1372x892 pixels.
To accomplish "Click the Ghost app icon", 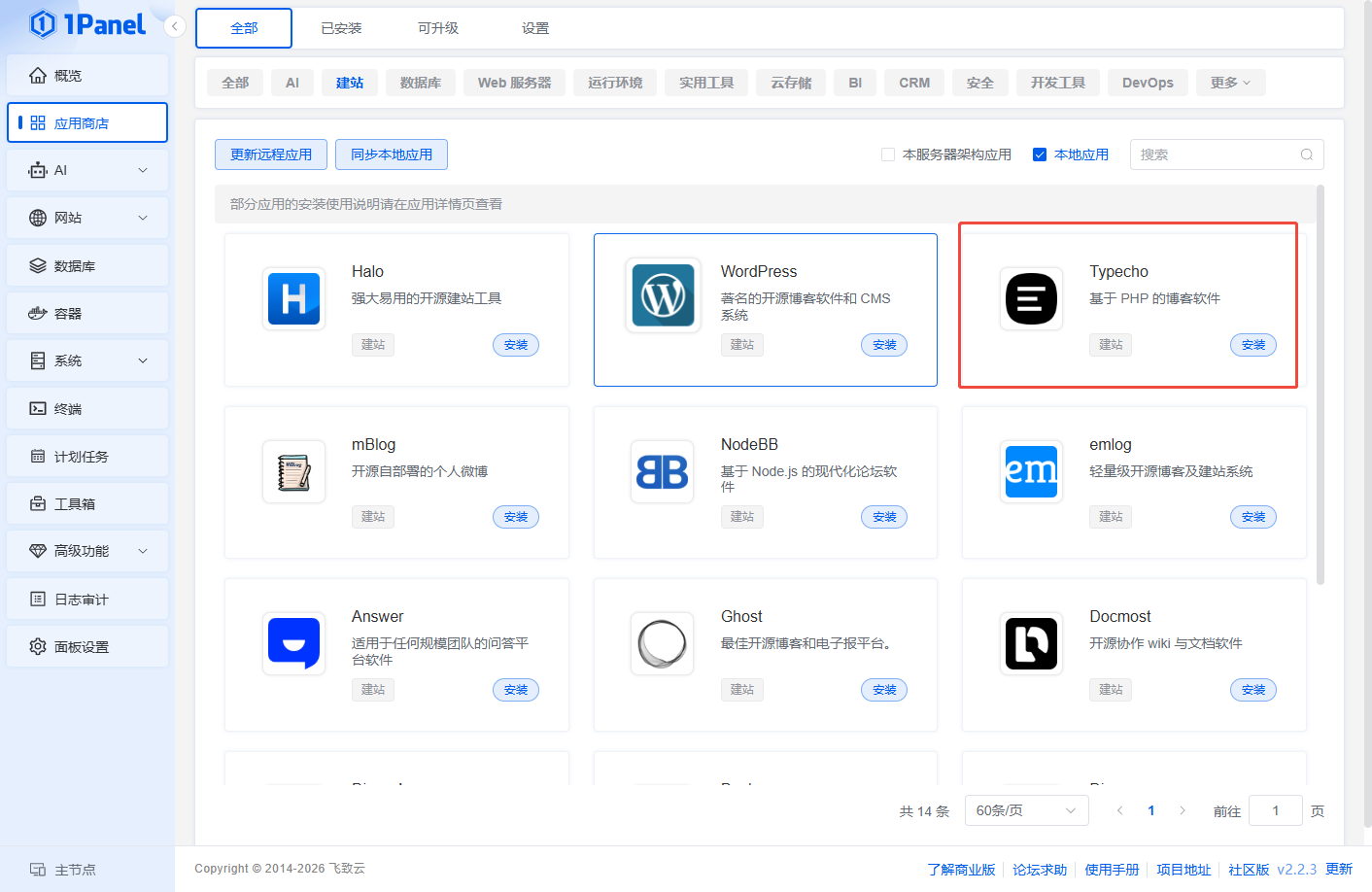I will click(663, 643).
